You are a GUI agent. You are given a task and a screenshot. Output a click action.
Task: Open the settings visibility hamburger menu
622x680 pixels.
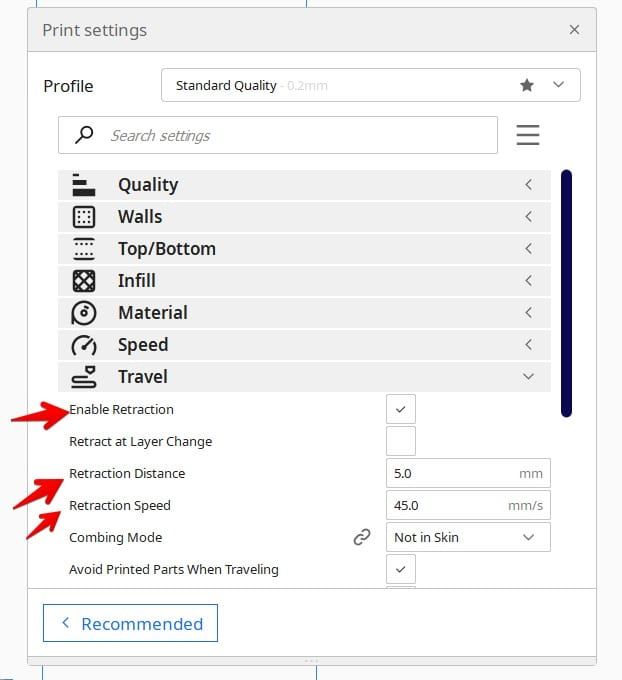pyautogui.click(x=528, y=135)
